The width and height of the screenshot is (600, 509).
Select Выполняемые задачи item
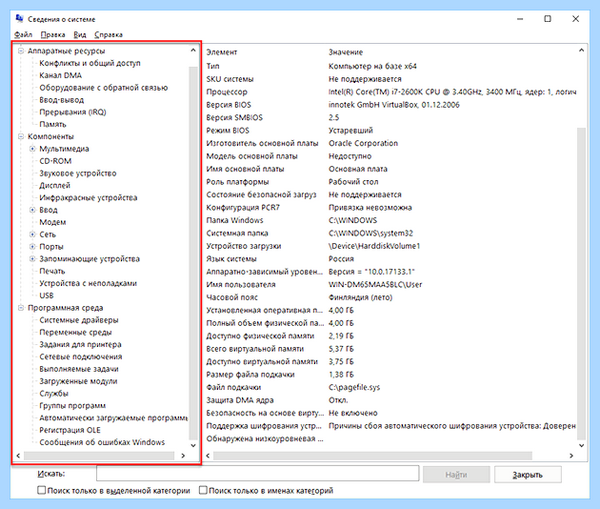(79, 369)
